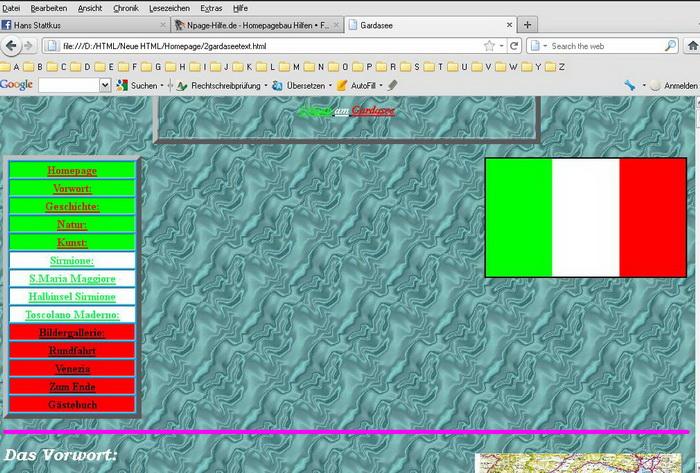
Task: Click the Italian flag image
Action: 586,217
